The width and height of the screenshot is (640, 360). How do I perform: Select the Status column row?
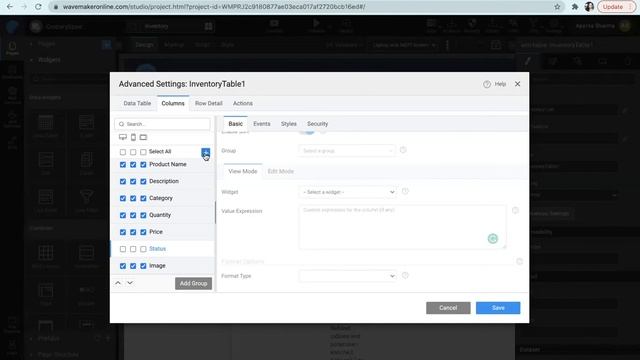pyautogui.click(x=162, y=249)
